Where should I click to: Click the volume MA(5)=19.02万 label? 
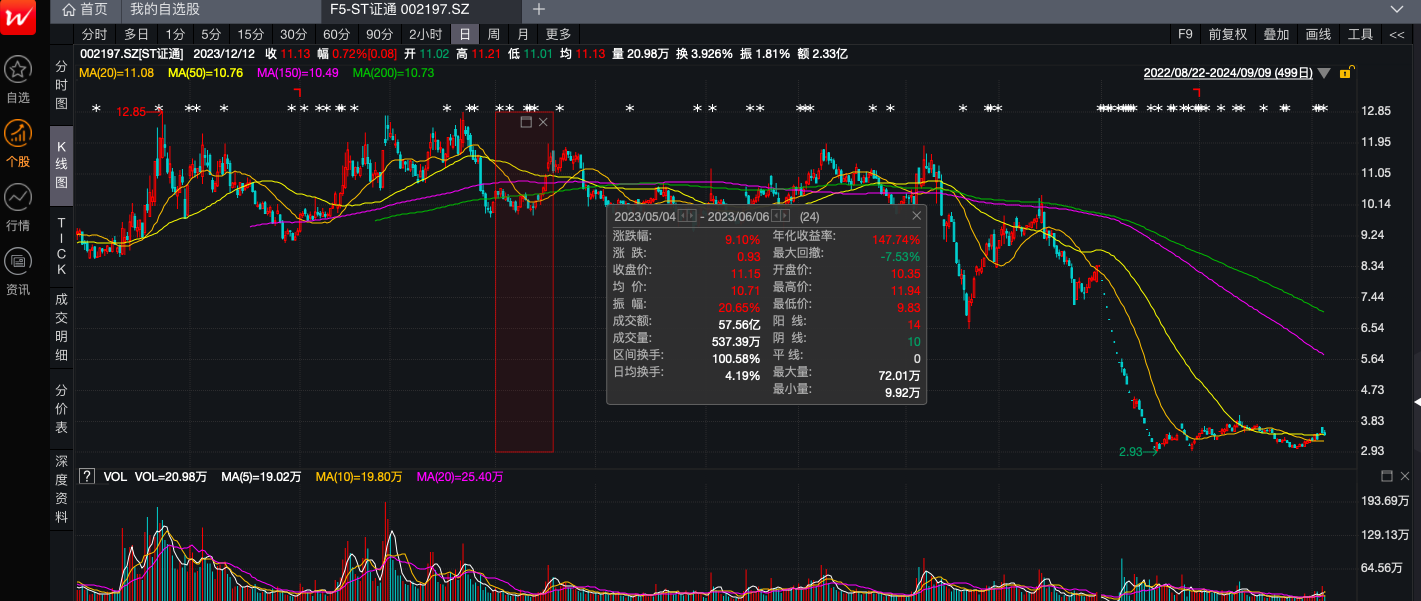261,477
